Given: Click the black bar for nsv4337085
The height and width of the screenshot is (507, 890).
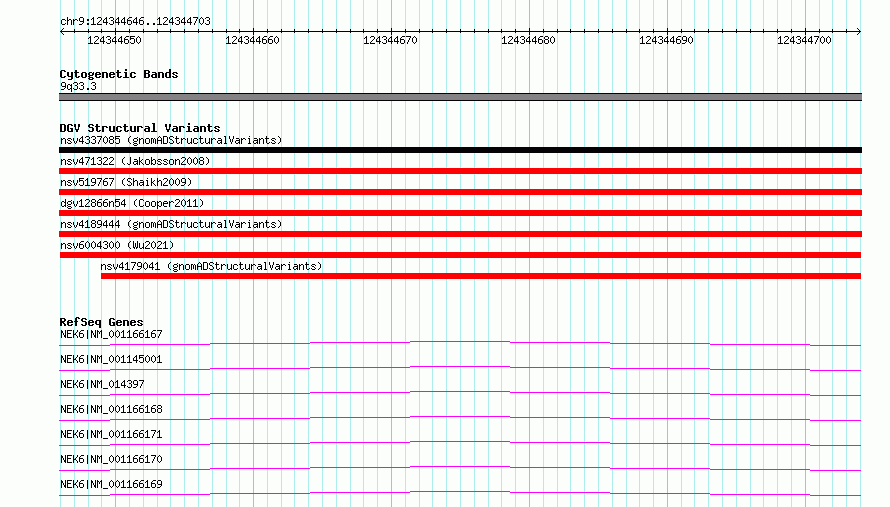Looking at the screenshot, I should (460, 150).
